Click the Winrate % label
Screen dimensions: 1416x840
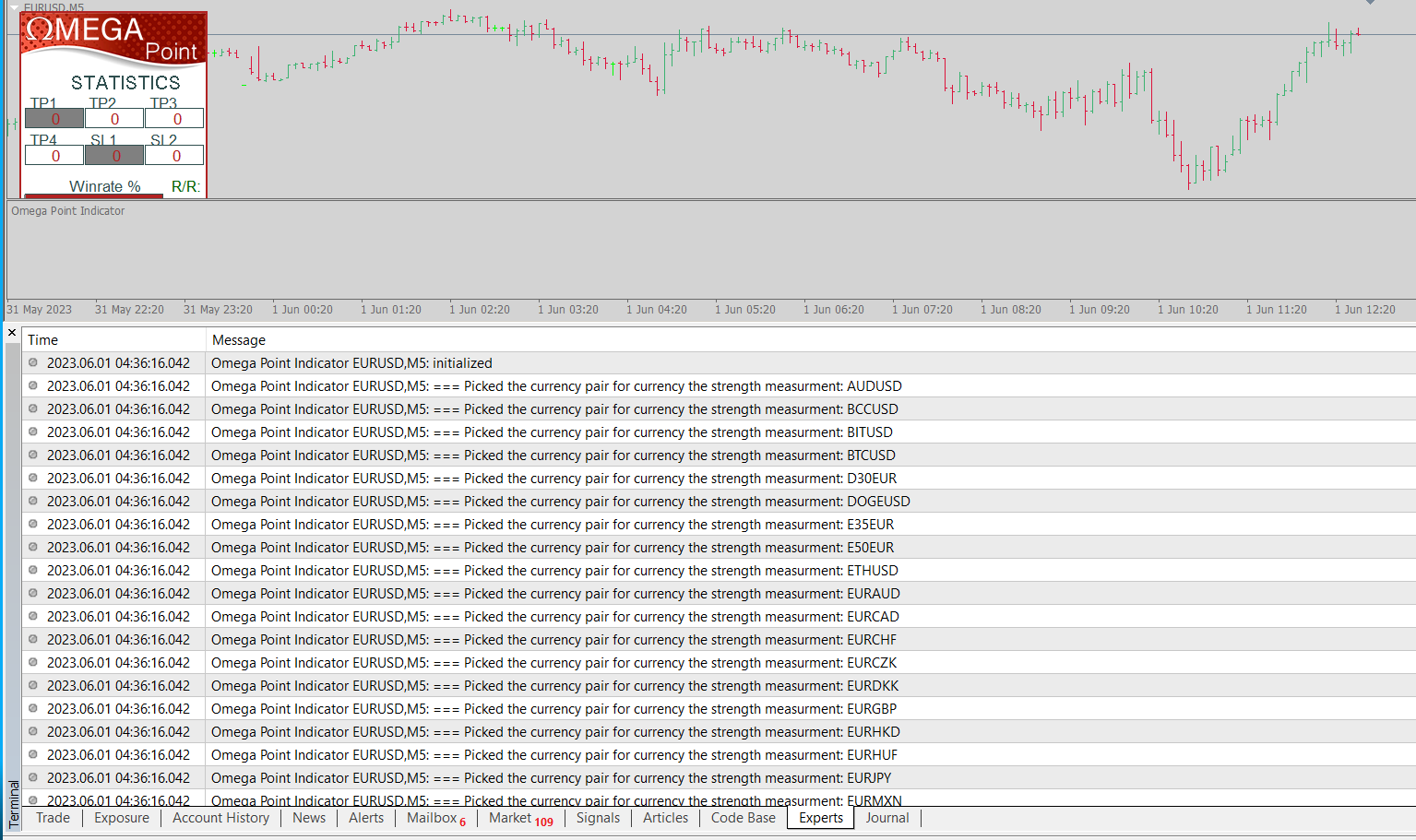coord(105,186)
